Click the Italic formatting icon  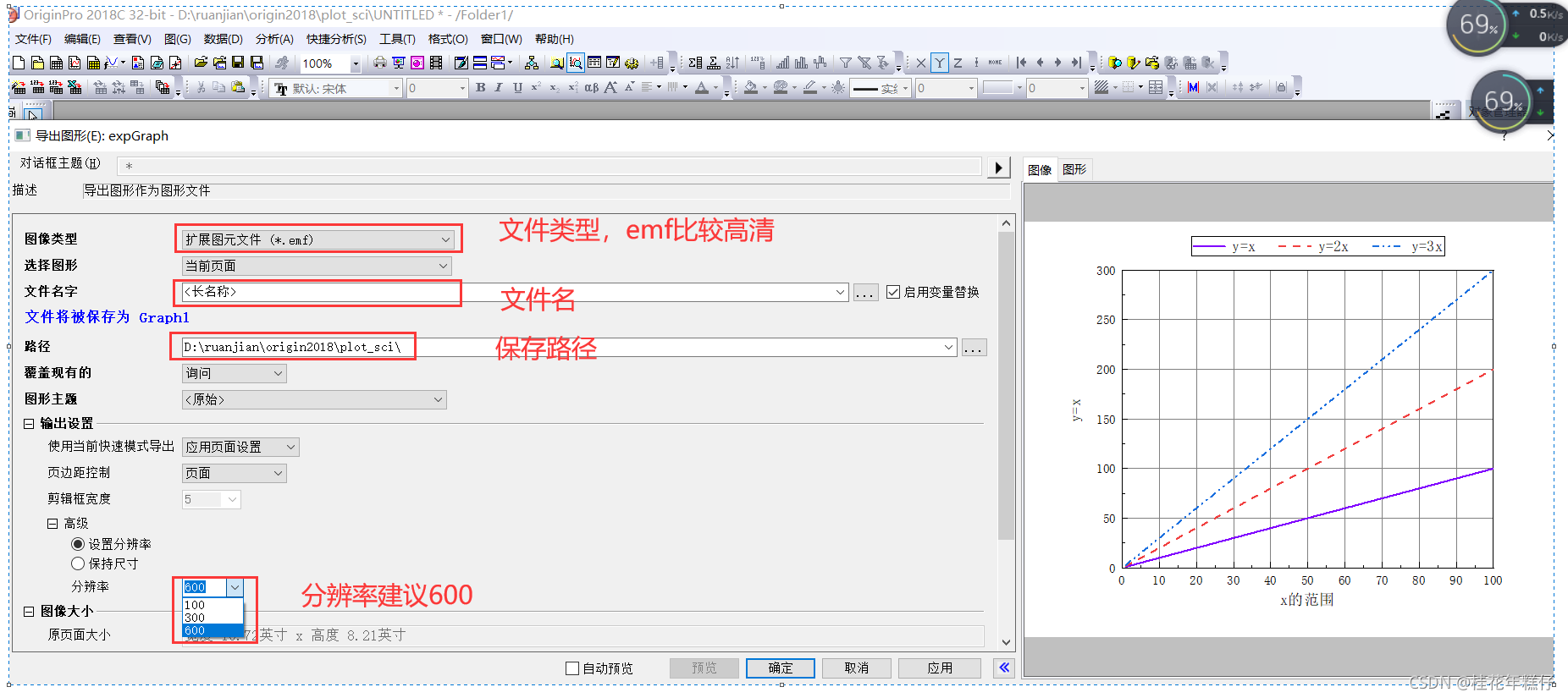(499, 87)
